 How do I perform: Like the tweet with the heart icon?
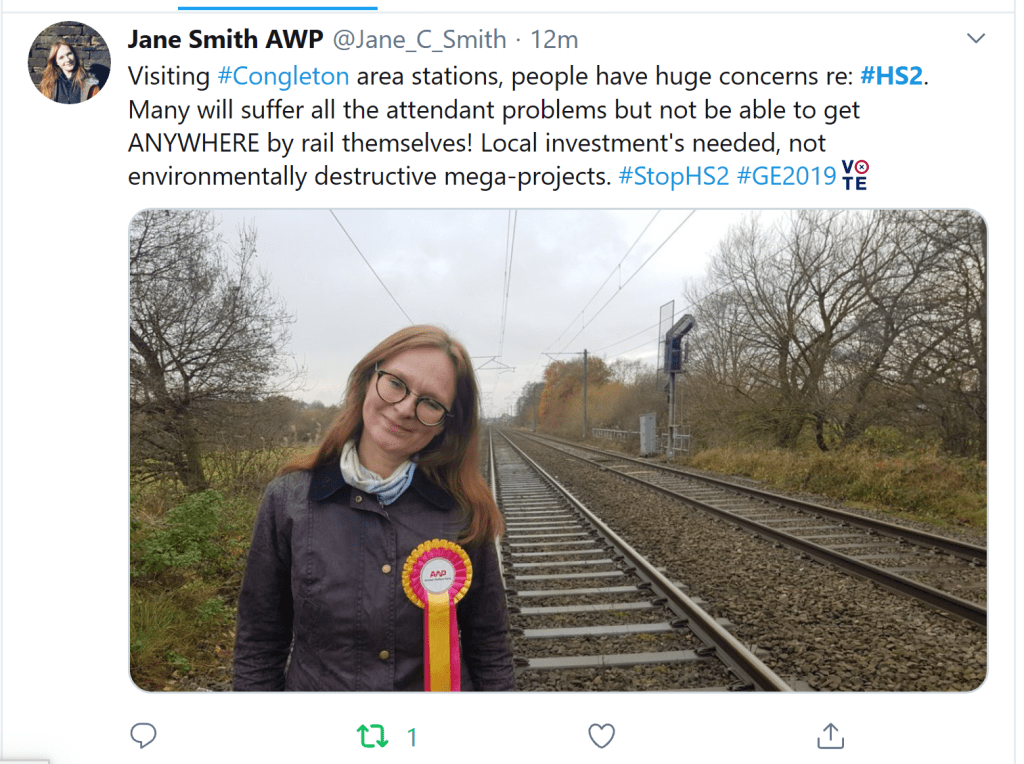[601, 736]
